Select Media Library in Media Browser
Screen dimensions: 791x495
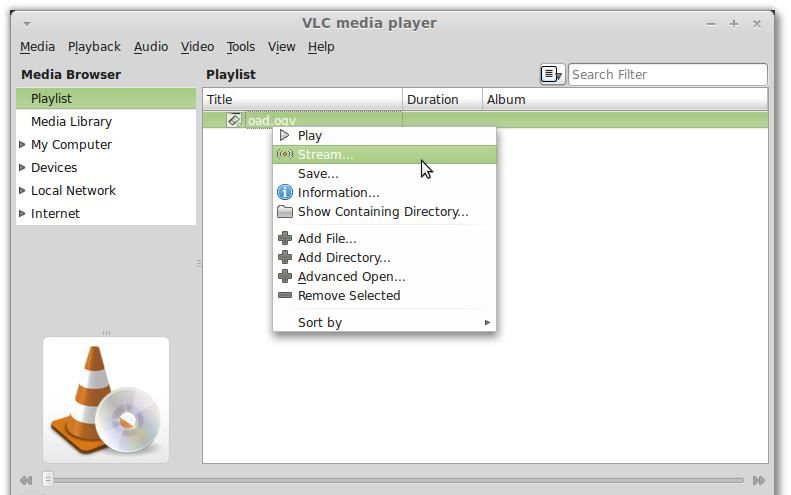(x=106, y=122)
